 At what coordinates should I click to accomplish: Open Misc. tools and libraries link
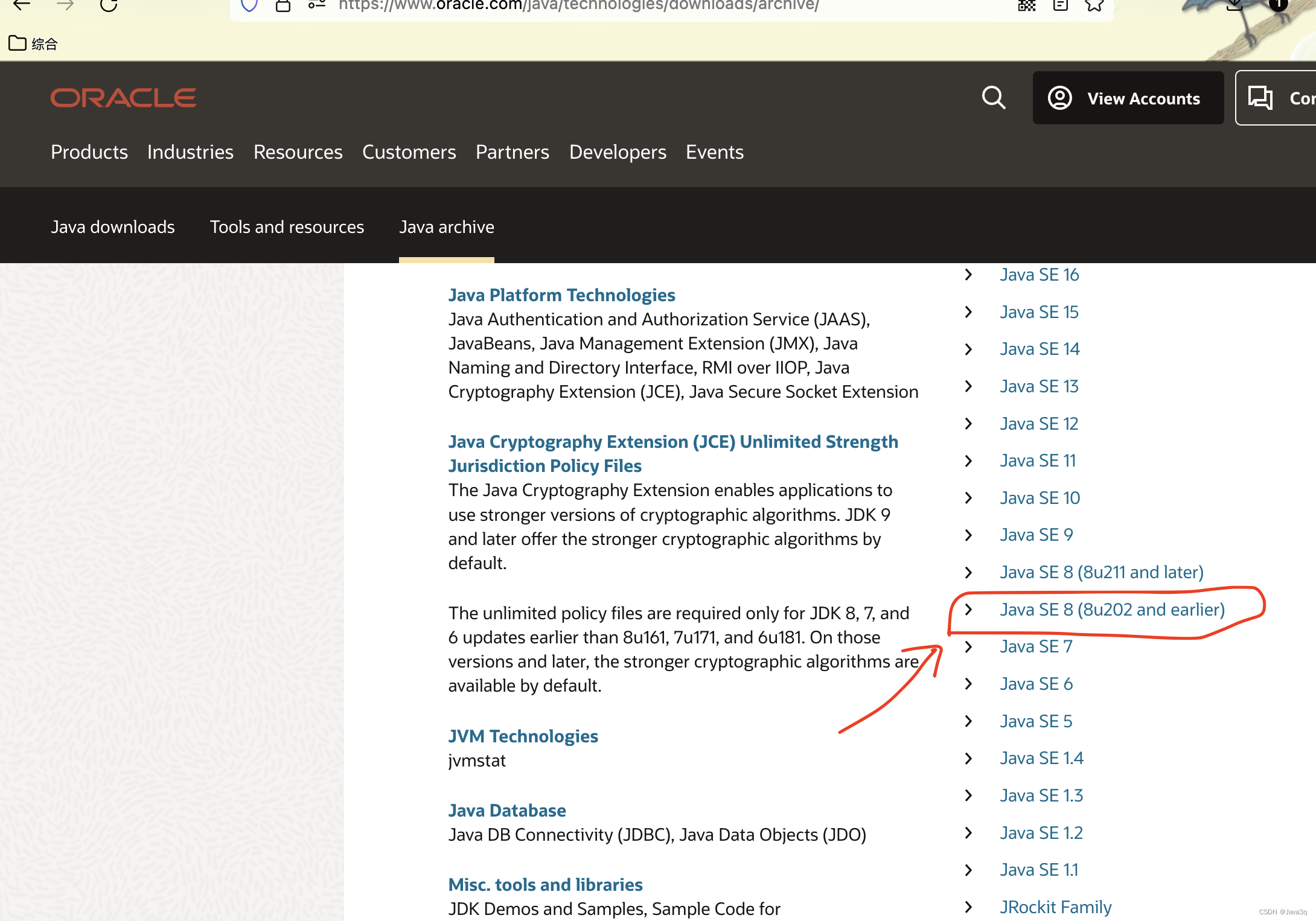click(545, 885)
